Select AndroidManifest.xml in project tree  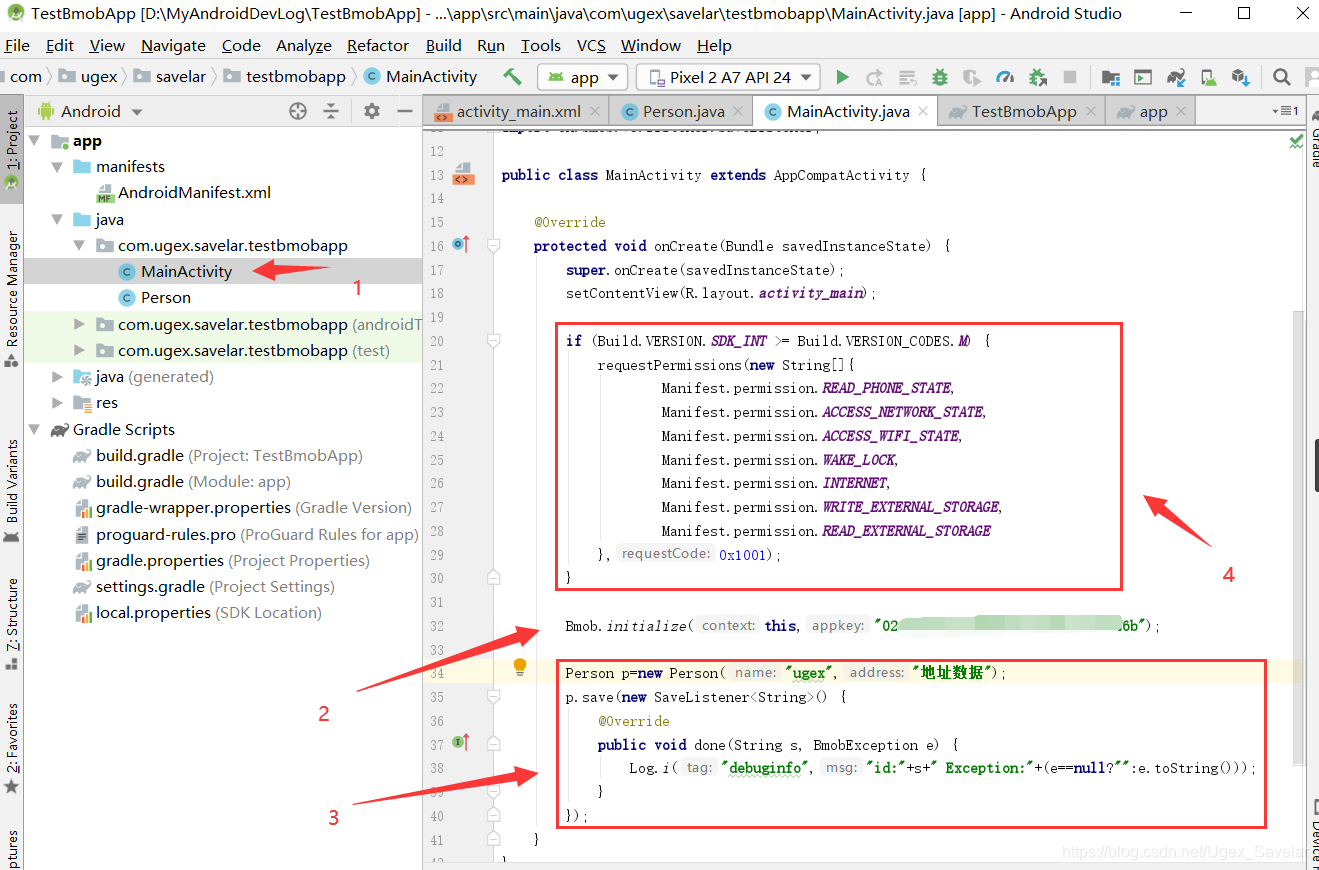click(x=194, y=193)
